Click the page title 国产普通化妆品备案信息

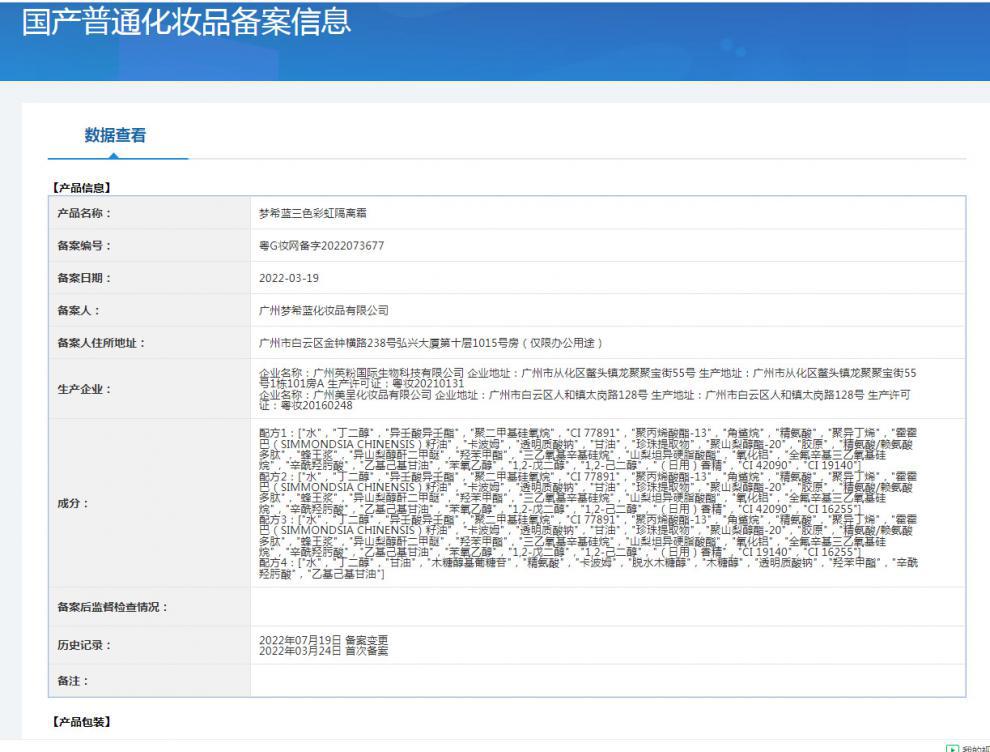pyautogui.click(x=186, y=21)
